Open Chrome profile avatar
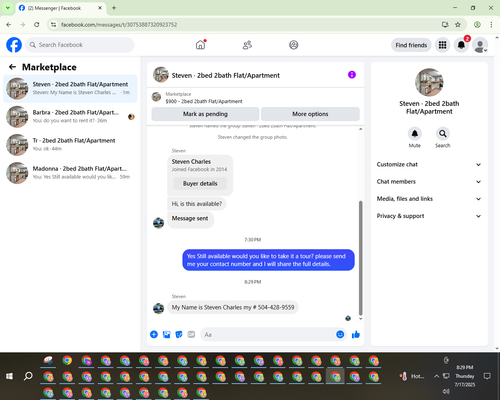The image size is (500, 400). click(x=477, y=24)
